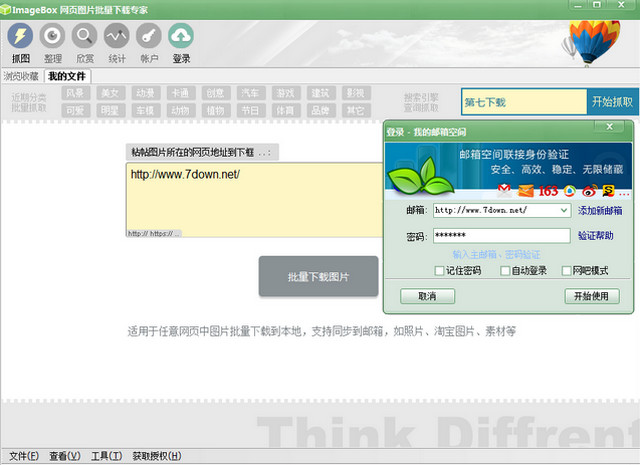The width and height of the screenshot is (640, 465).
Task: Select the 可爱 category tag
Action: (x=76, y=110)
